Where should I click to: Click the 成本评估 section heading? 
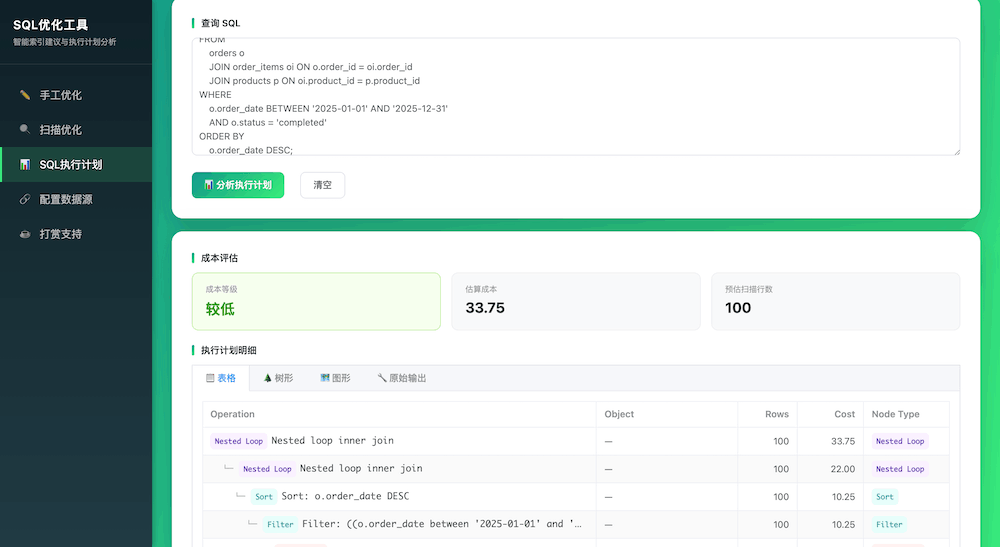pos(219,258)
